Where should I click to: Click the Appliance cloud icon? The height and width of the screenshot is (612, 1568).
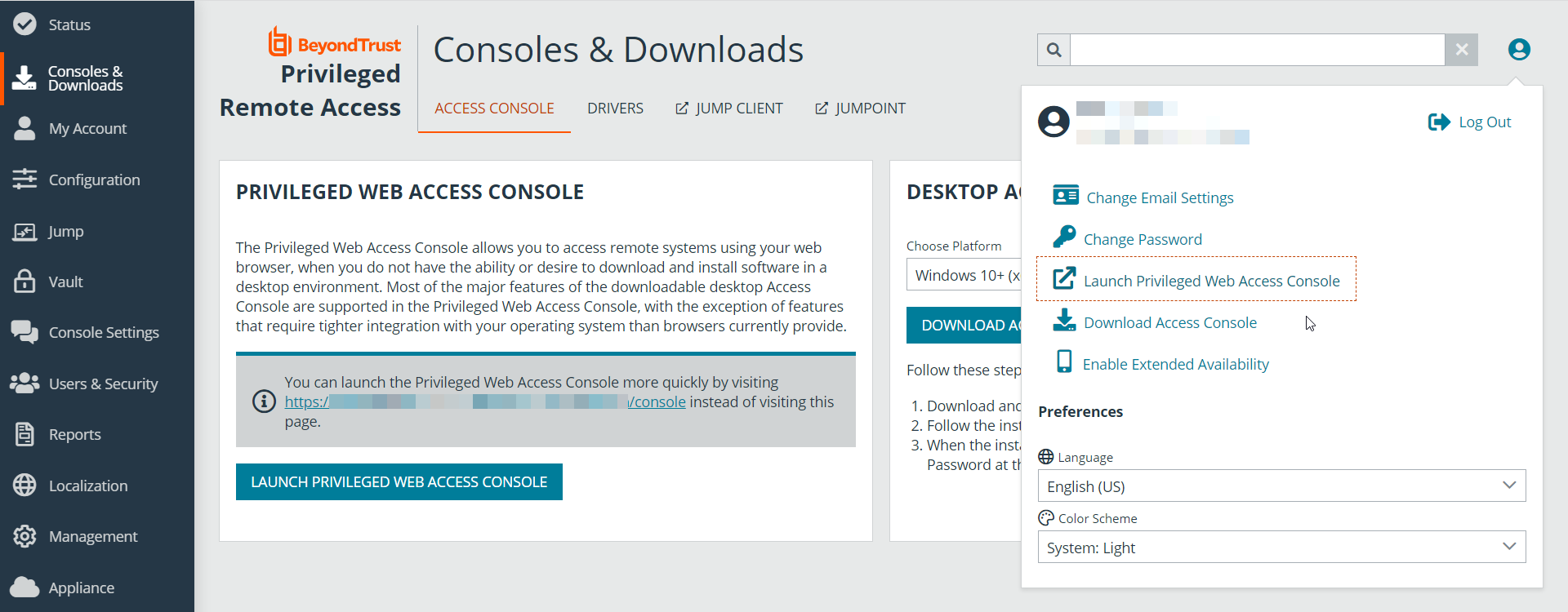(x=24, y=587)
